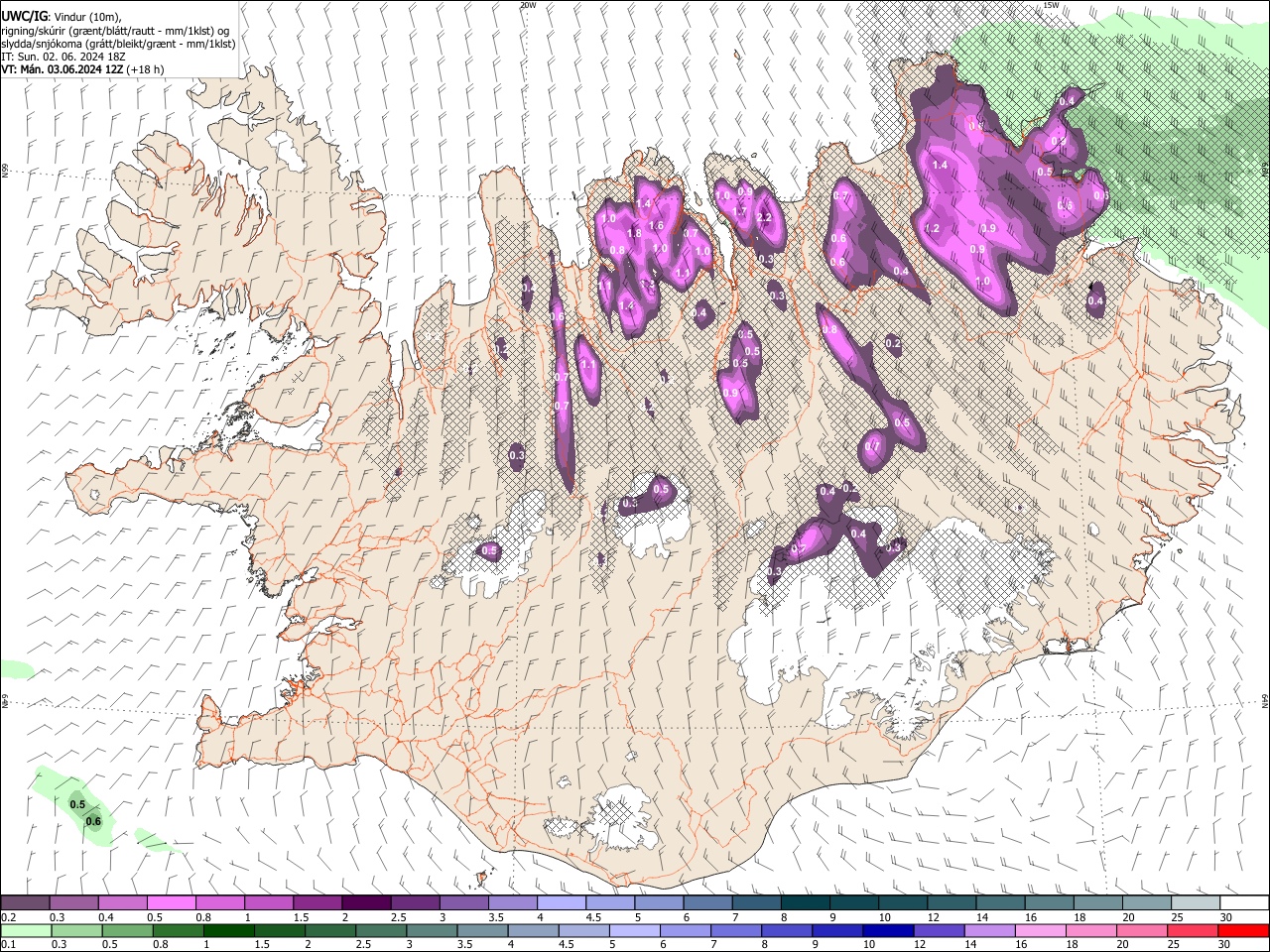Click the initial time 'IT: Sun. 02. 06. 2024 18Z'

pos(63,57)
